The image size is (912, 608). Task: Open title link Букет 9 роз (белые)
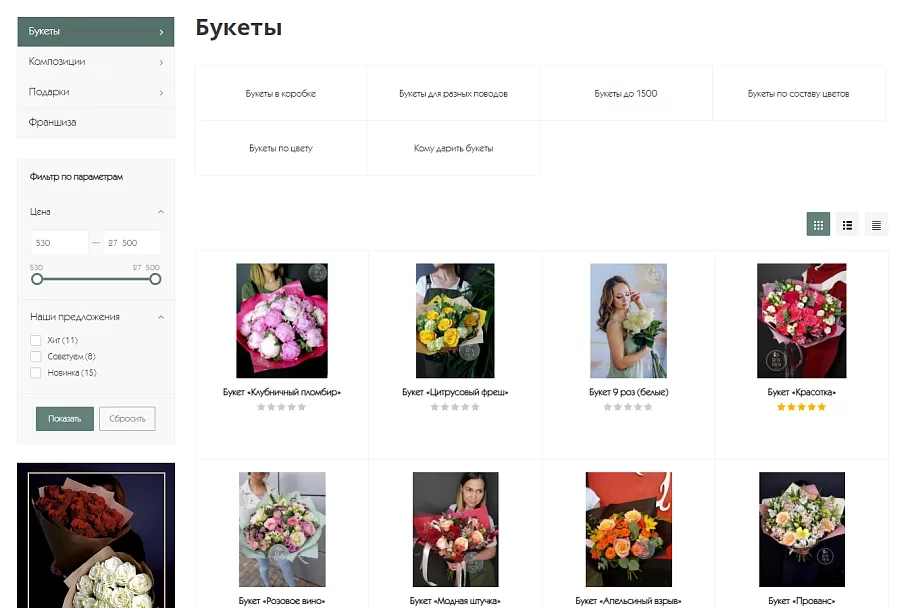point(628,392)
